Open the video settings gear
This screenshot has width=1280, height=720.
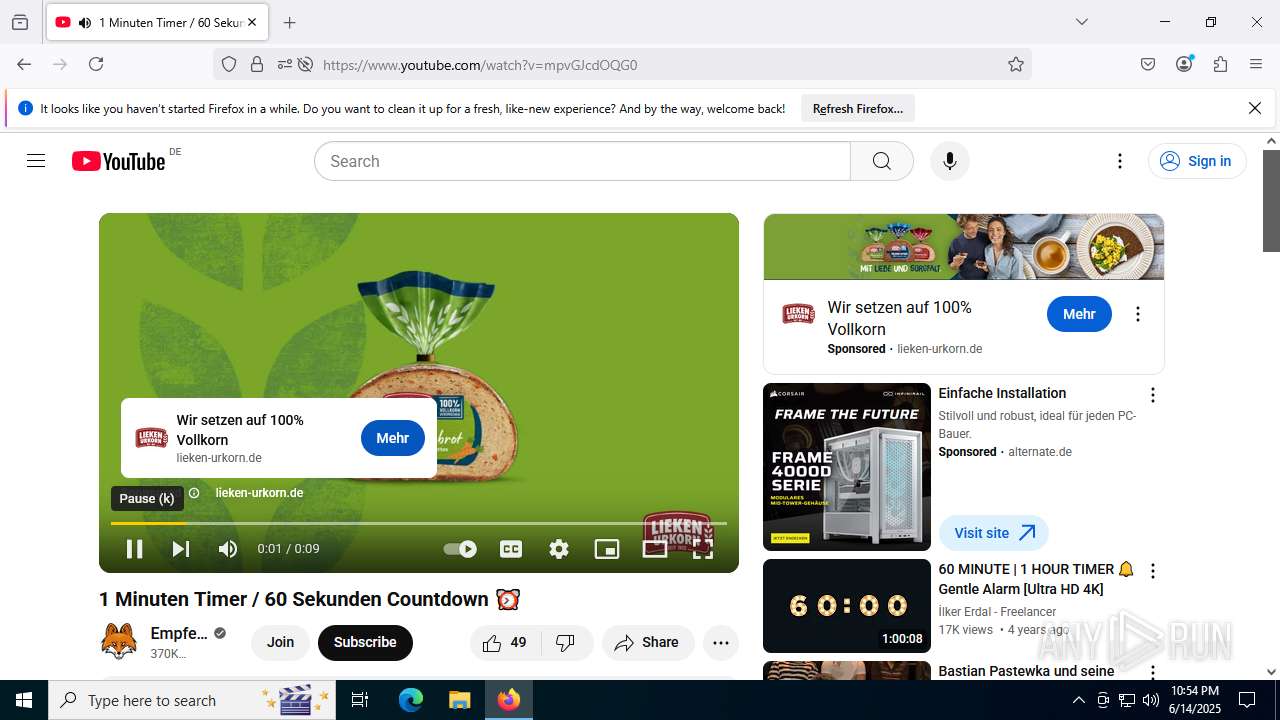[559, 549]
